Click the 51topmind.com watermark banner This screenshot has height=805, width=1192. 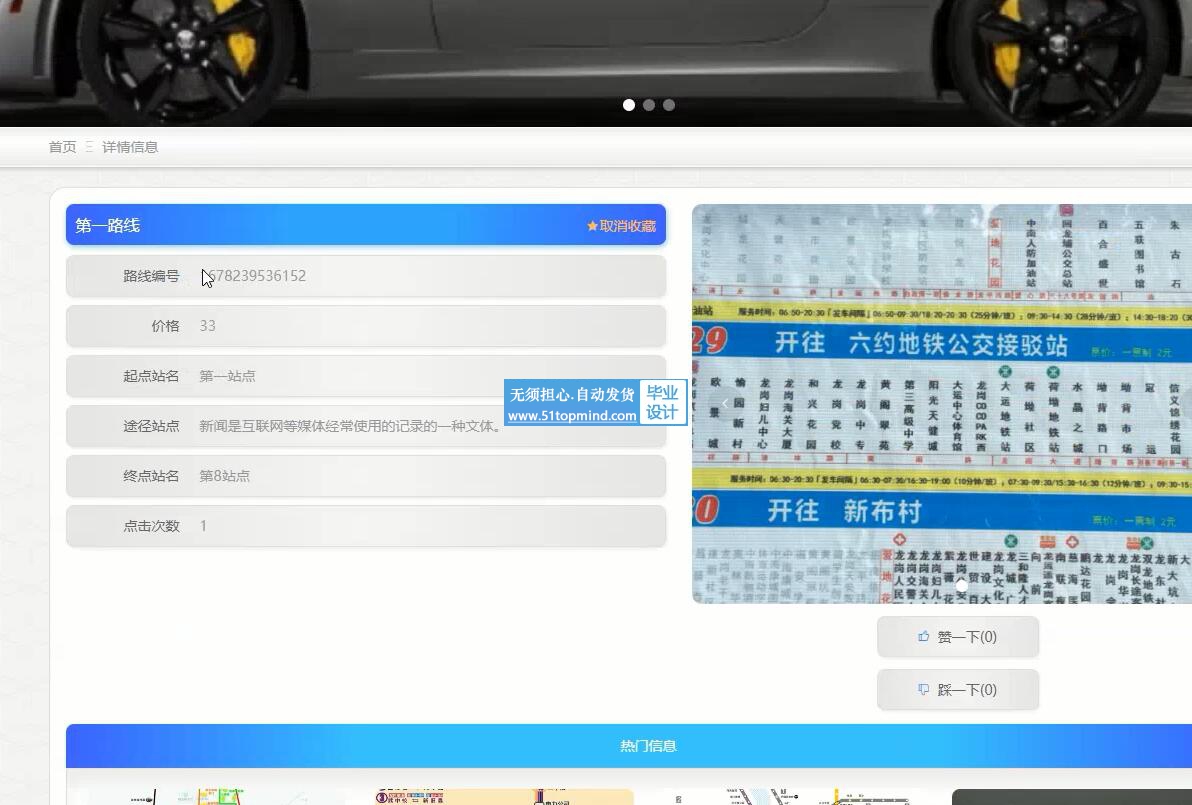click(595, 403)
